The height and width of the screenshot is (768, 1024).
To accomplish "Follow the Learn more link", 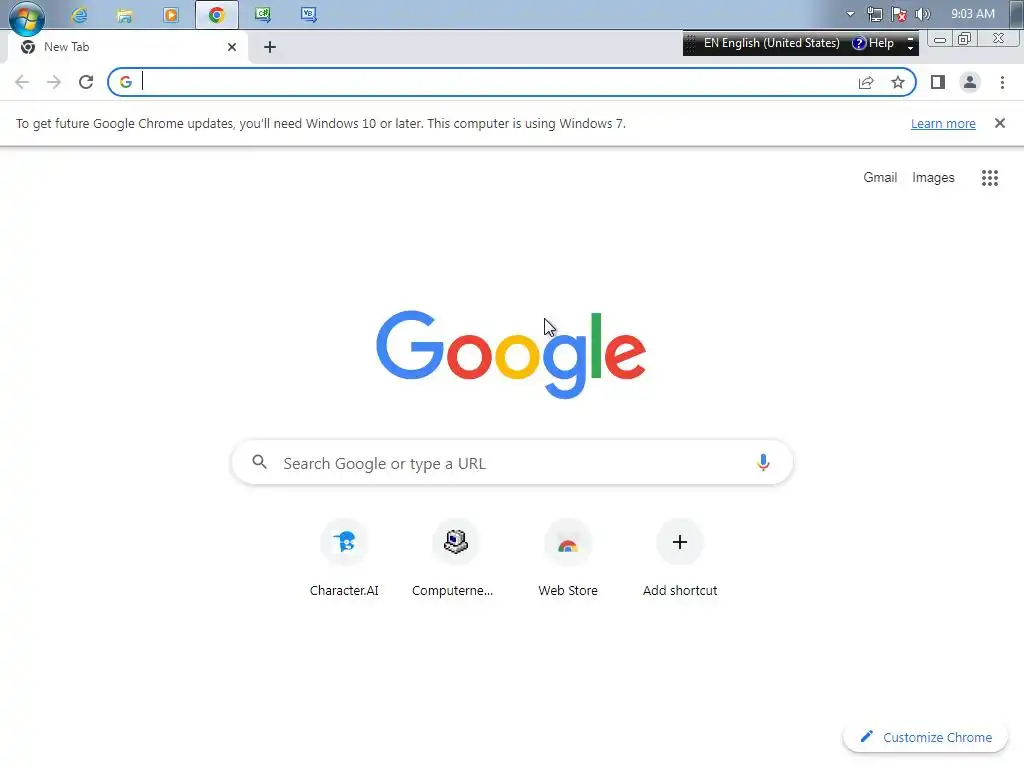I will pos(943,123).
